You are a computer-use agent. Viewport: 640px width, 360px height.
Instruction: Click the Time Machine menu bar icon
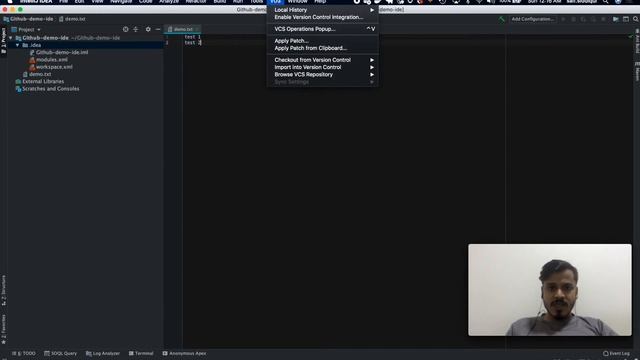coord(442,2)
